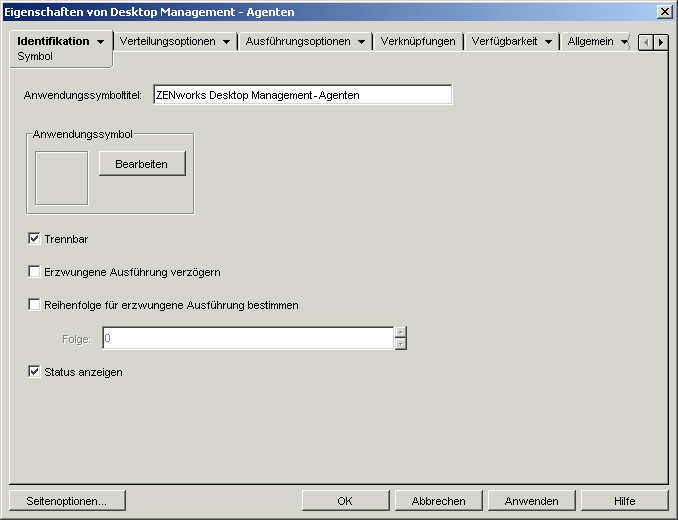The width and height of the screenshot is (678, 520).
Task: Open the Verknüpfungen tab
Action: 418,41
